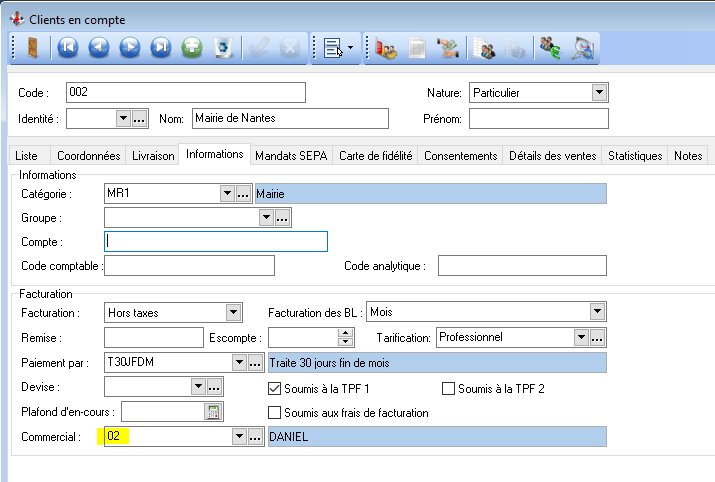Add a new client with green plus
This screenshot has width=715, height=482.
192,47
